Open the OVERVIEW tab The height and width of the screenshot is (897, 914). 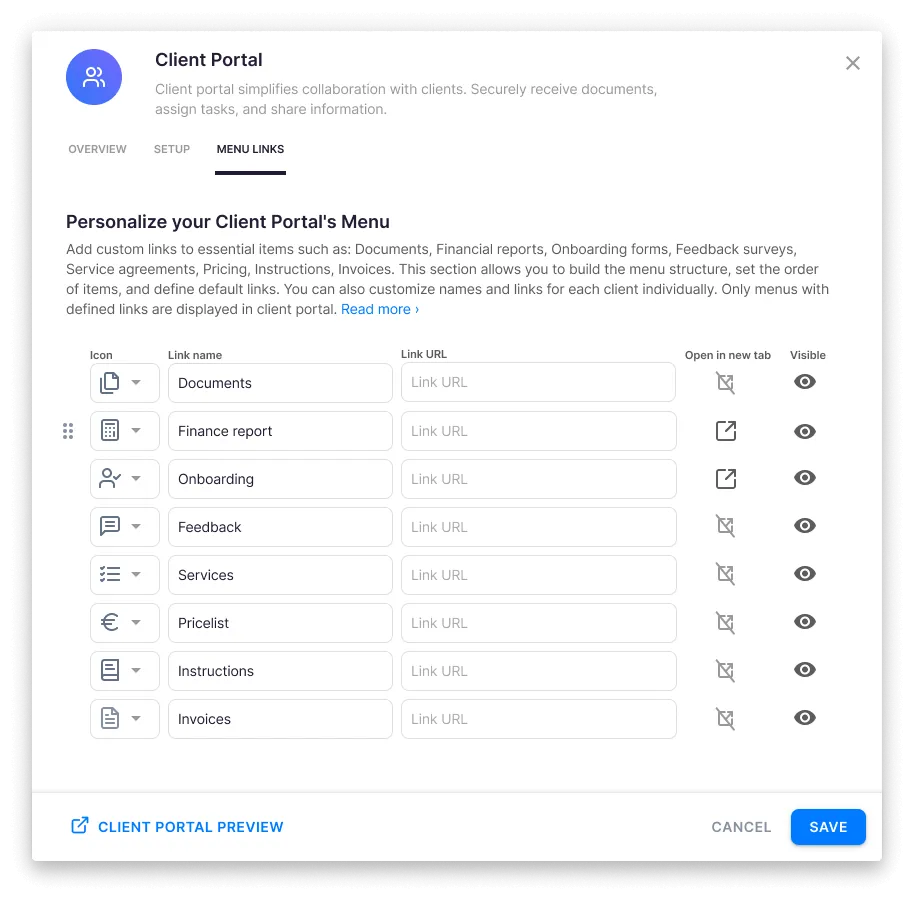click(97, 148)
